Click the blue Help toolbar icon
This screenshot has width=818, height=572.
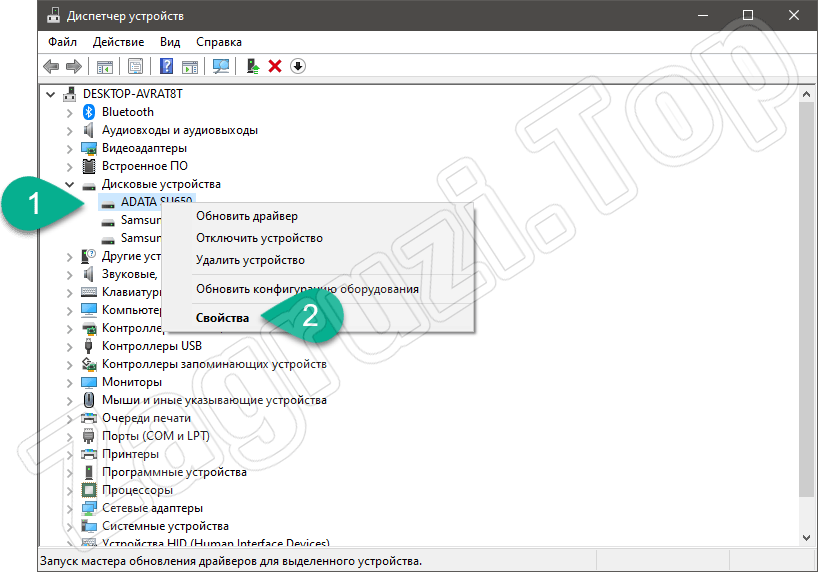pos(167,66)
